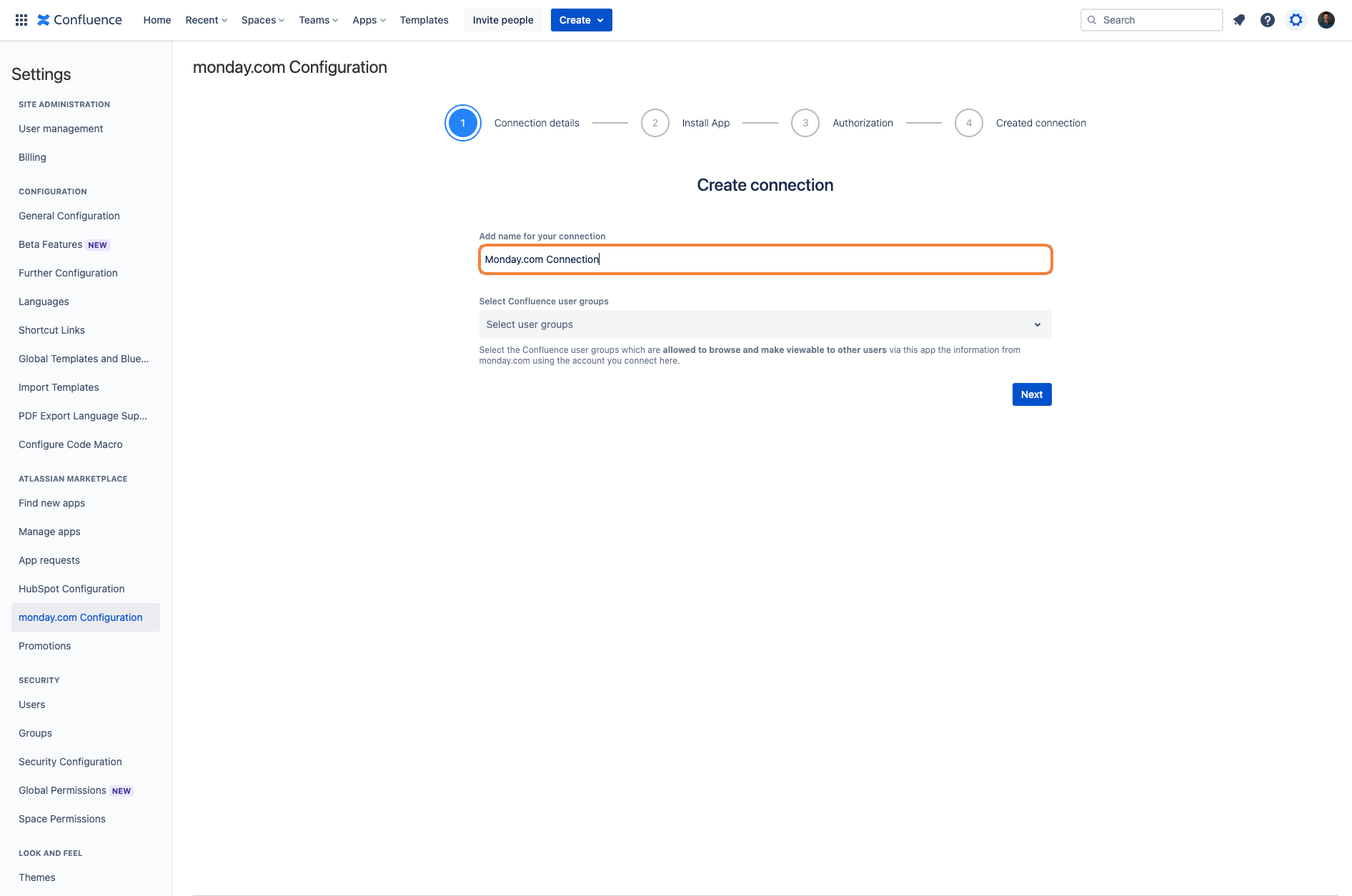The image size is (1352, 896).
Task: Open Further Configuration
Action: tap(68, 273)
